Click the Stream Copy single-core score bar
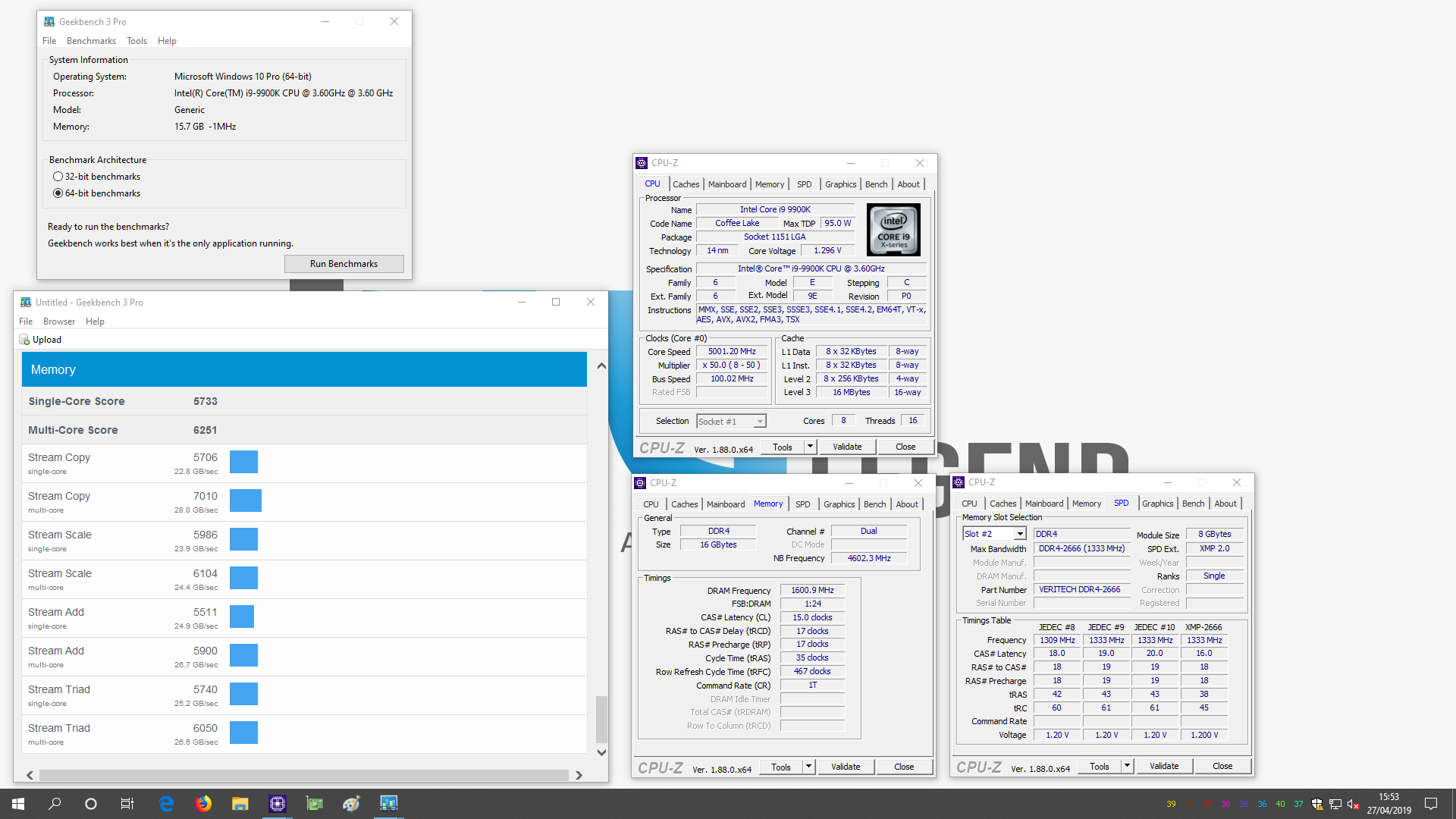The image size is (1456, 819). click(x=243, y=462)
